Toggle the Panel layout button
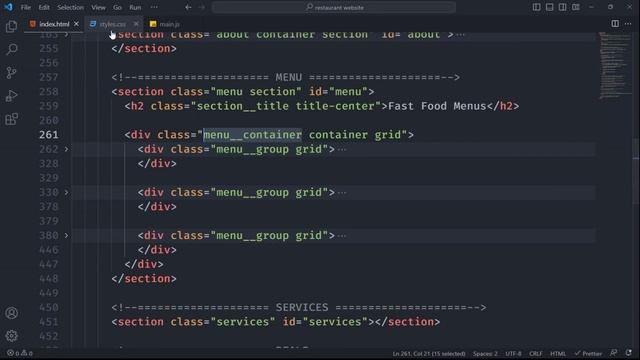The image size is (640, 360). tap(549, 7)
